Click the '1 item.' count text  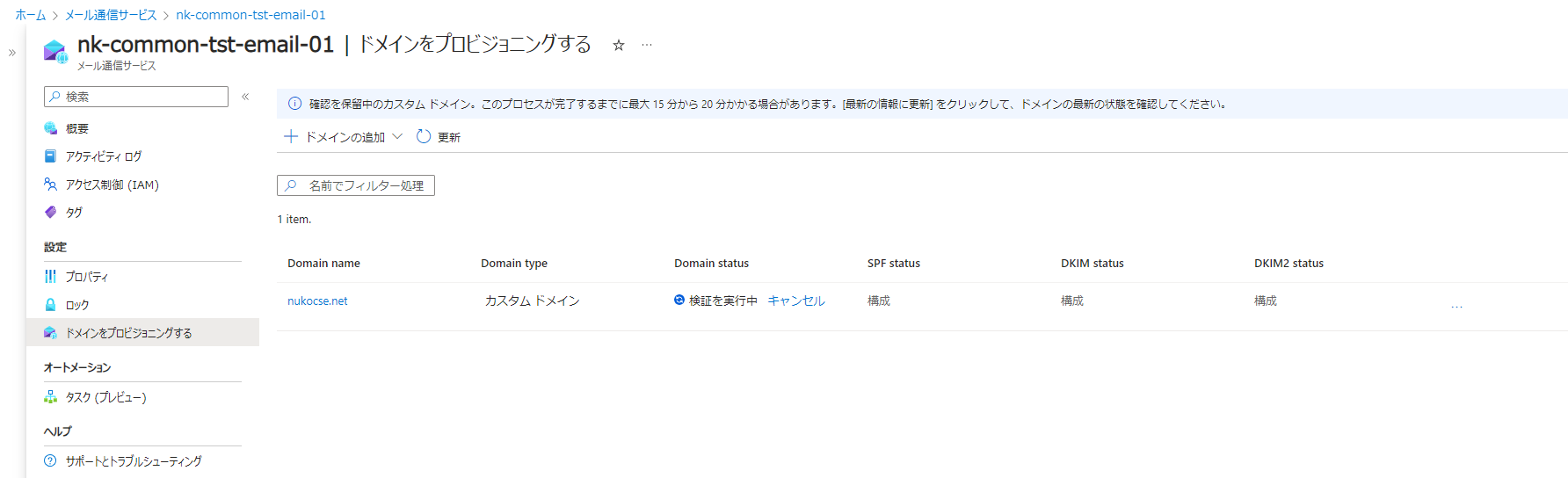(x=294, y=220)
